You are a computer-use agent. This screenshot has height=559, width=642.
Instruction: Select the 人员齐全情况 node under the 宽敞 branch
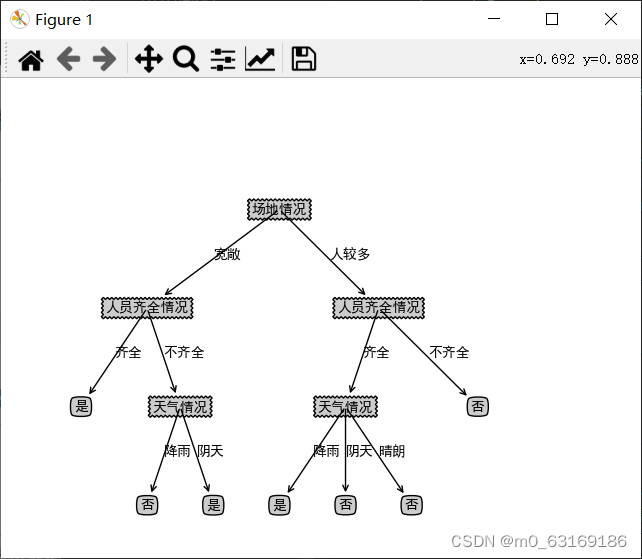tap(147, 308)
